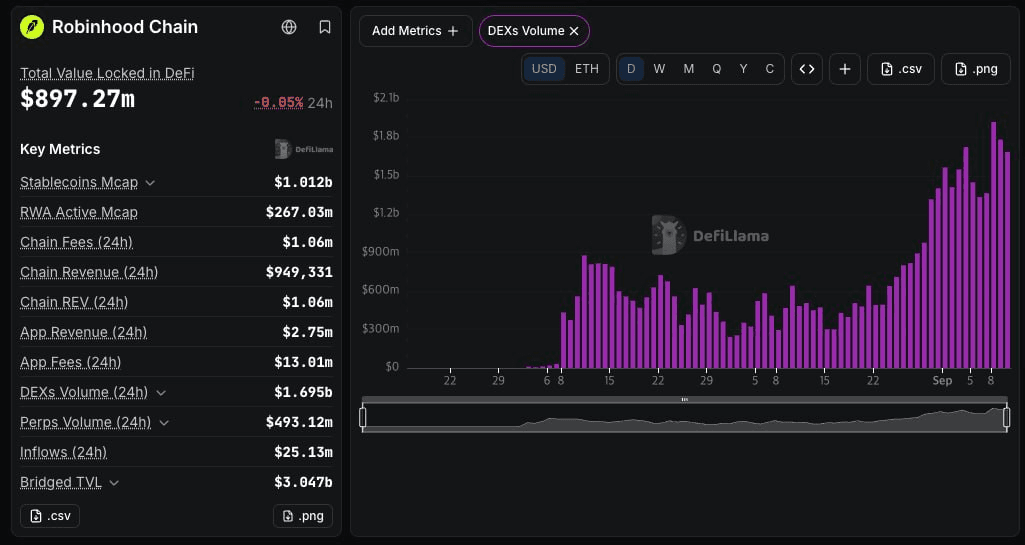
Task: Click the tallest bar in the chart
Action: 994,245
